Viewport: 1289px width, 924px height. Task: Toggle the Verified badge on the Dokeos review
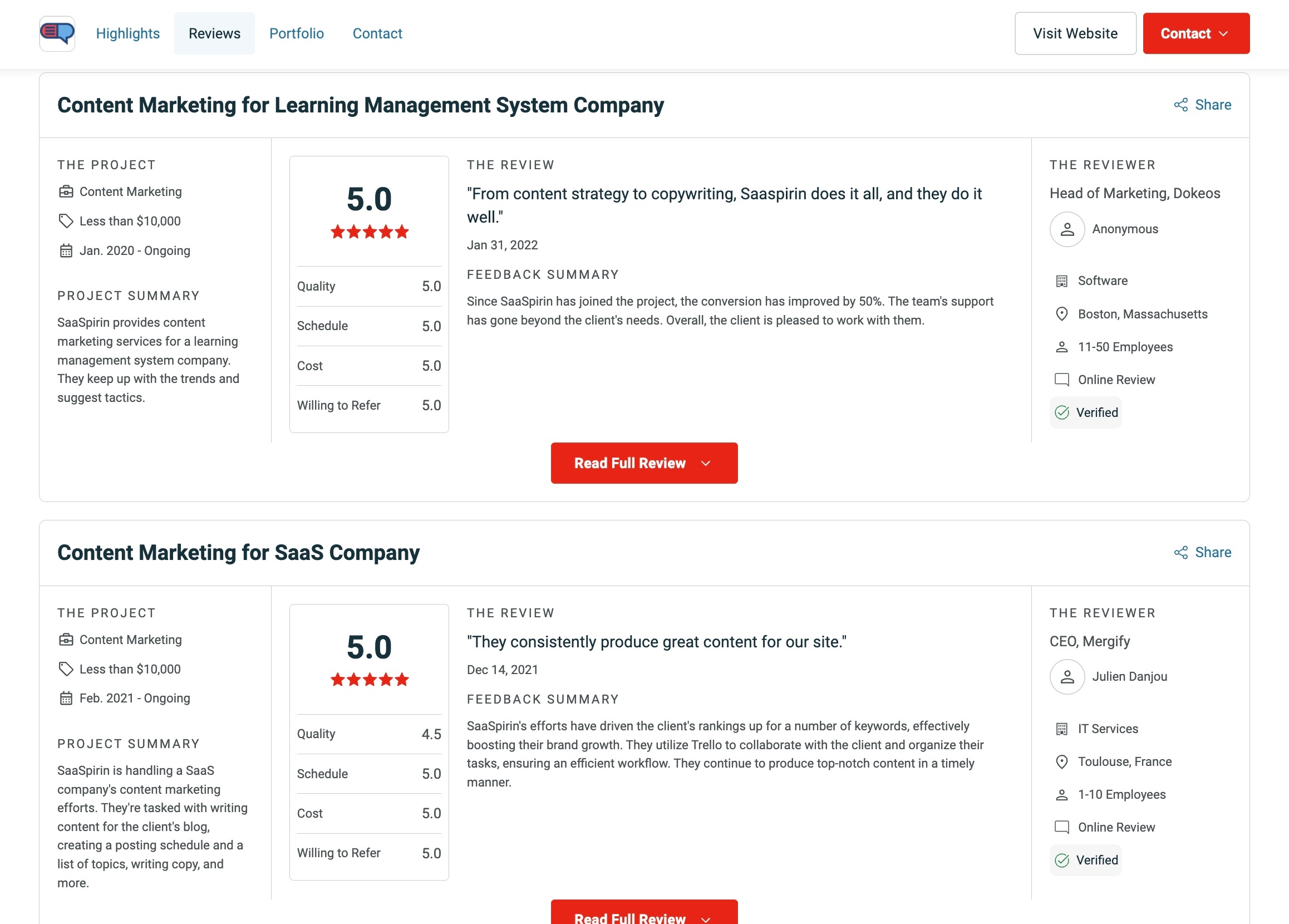[x=1085, y=412]
